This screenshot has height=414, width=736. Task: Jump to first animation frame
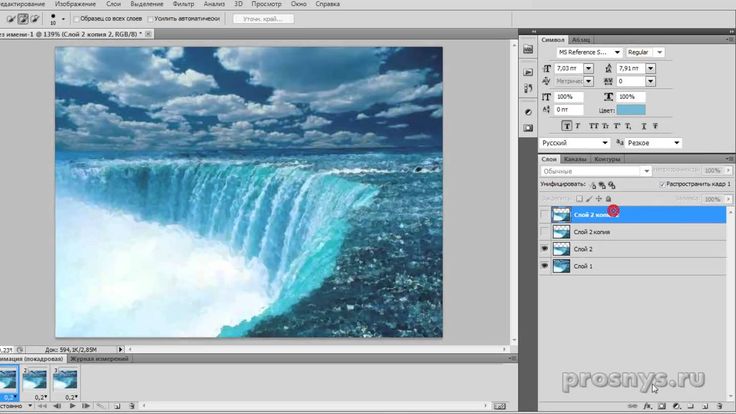(x=42, y=406)
